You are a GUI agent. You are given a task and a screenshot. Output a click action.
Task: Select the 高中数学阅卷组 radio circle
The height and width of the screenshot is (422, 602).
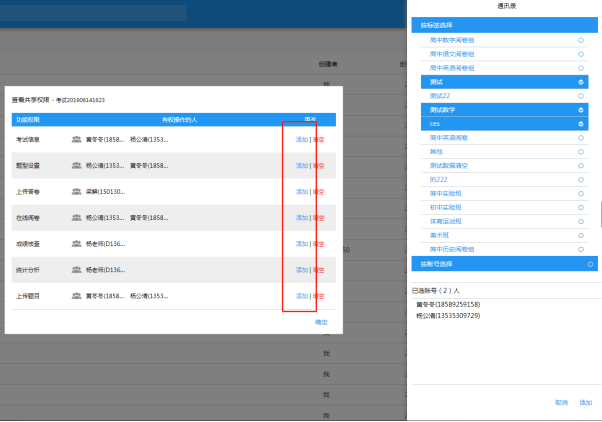(581, 40)
